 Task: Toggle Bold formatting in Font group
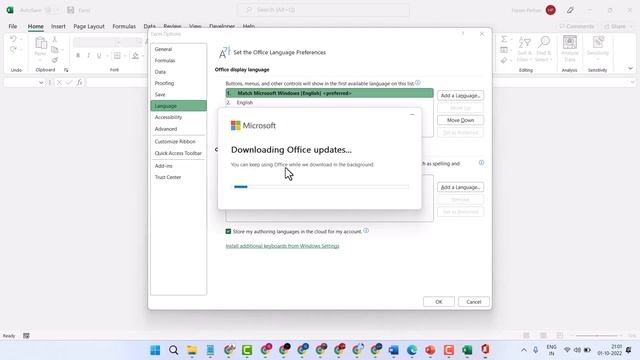[78, 56]
